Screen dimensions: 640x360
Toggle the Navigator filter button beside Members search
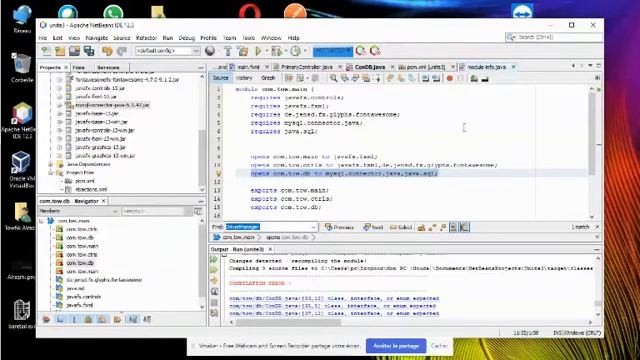[x=198, y=211]
